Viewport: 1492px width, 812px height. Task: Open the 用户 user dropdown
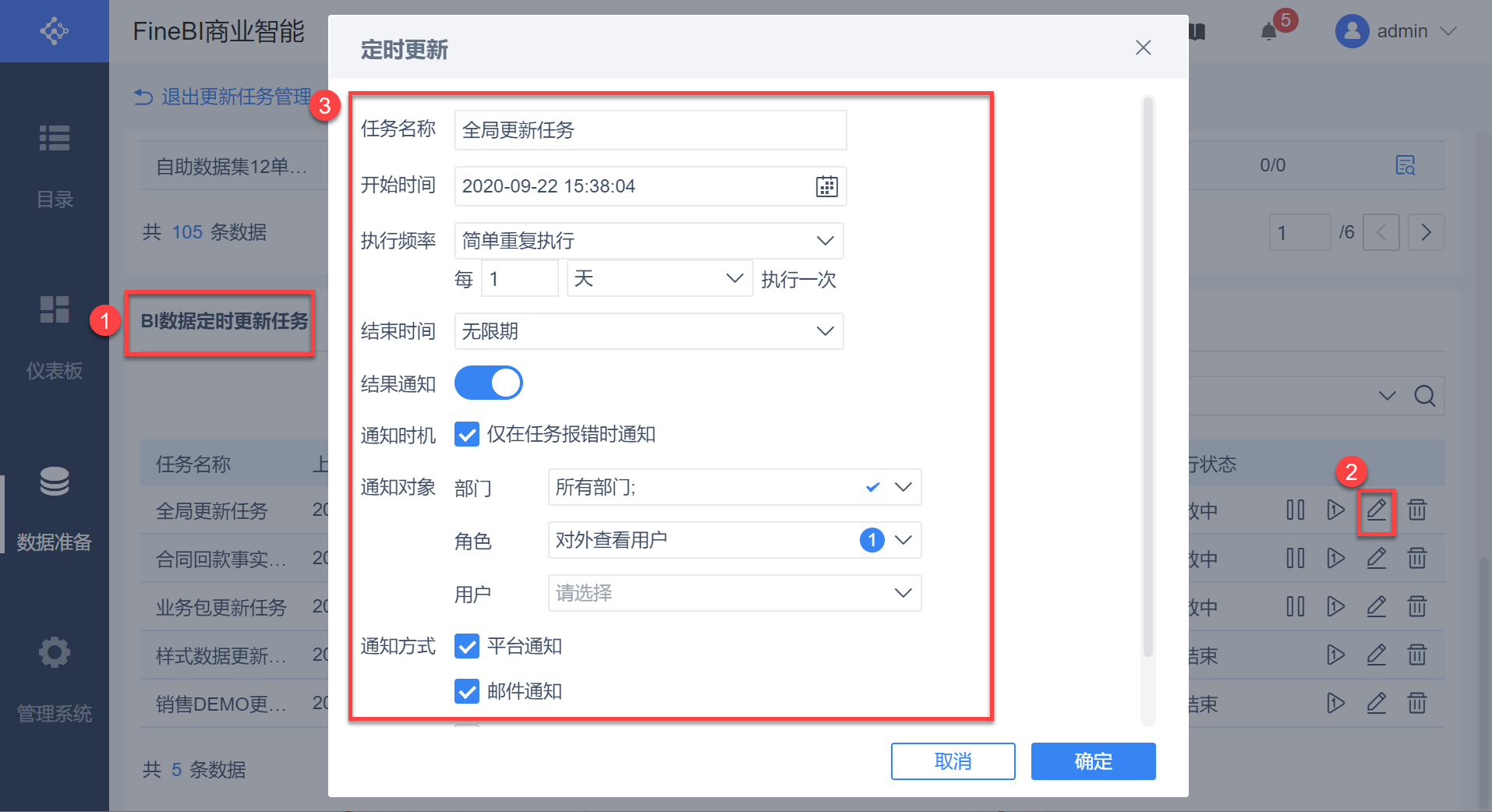pyautogui.click(x=734, y=593)
